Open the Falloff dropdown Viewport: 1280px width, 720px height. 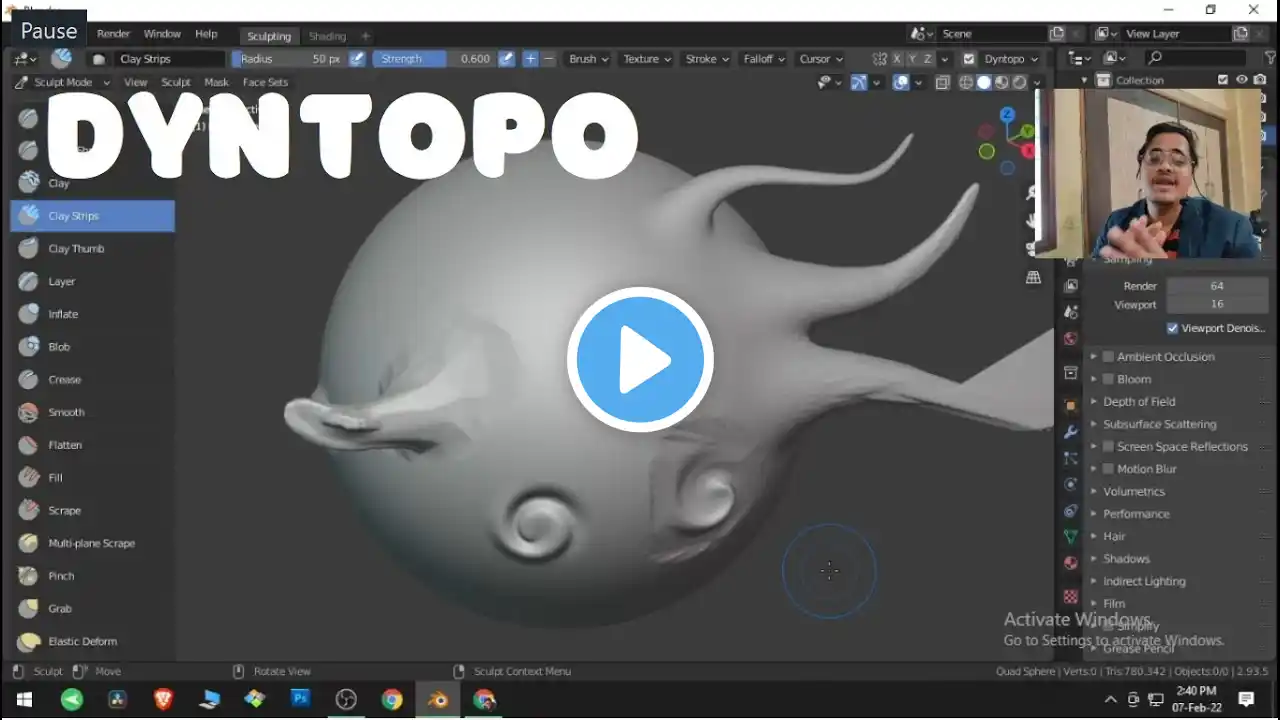coord(764,59)
